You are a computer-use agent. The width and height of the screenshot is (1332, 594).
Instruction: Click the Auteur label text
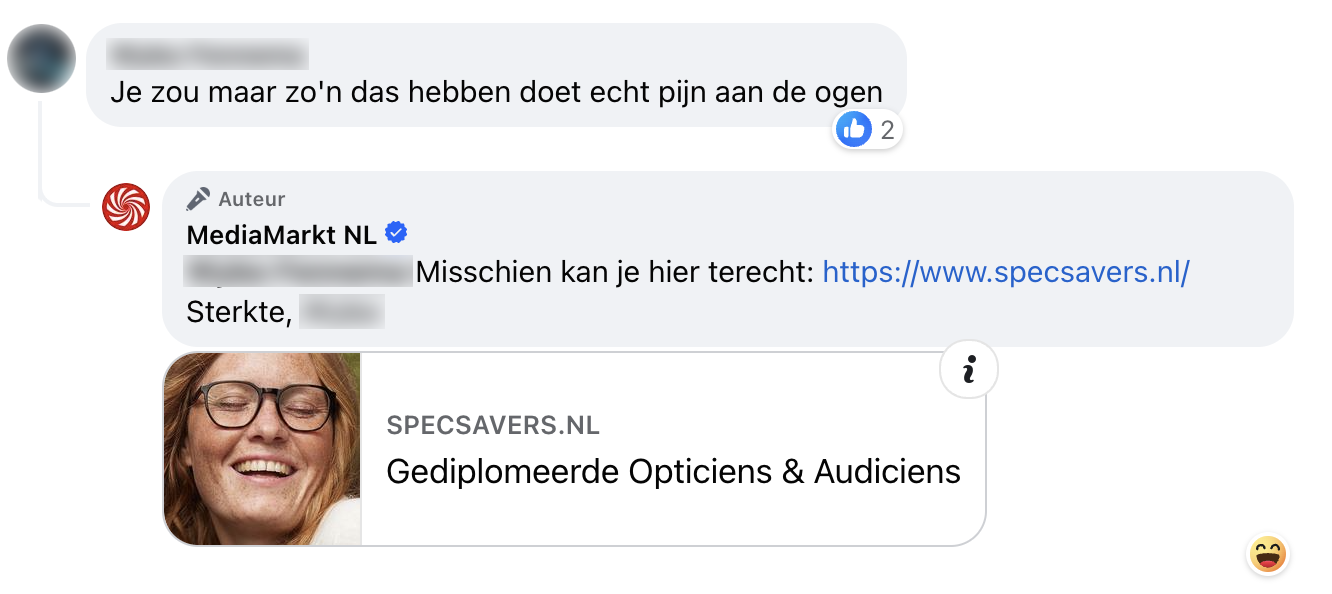(252, 199)
